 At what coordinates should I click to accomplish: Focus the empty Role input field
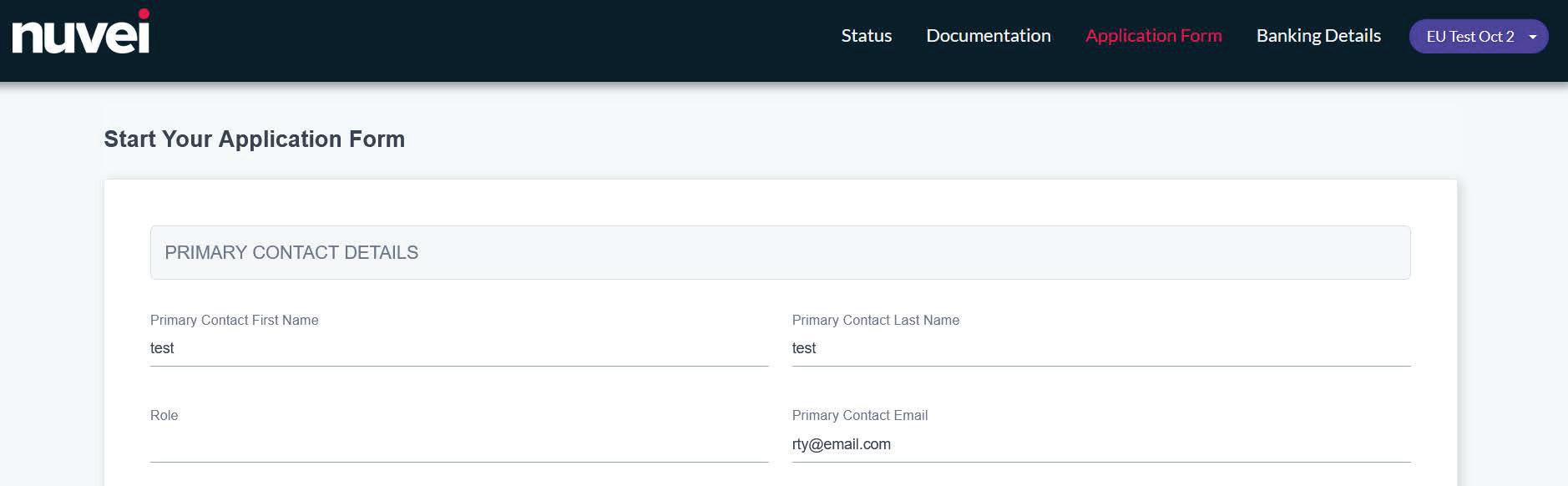[x=459, y=445]
